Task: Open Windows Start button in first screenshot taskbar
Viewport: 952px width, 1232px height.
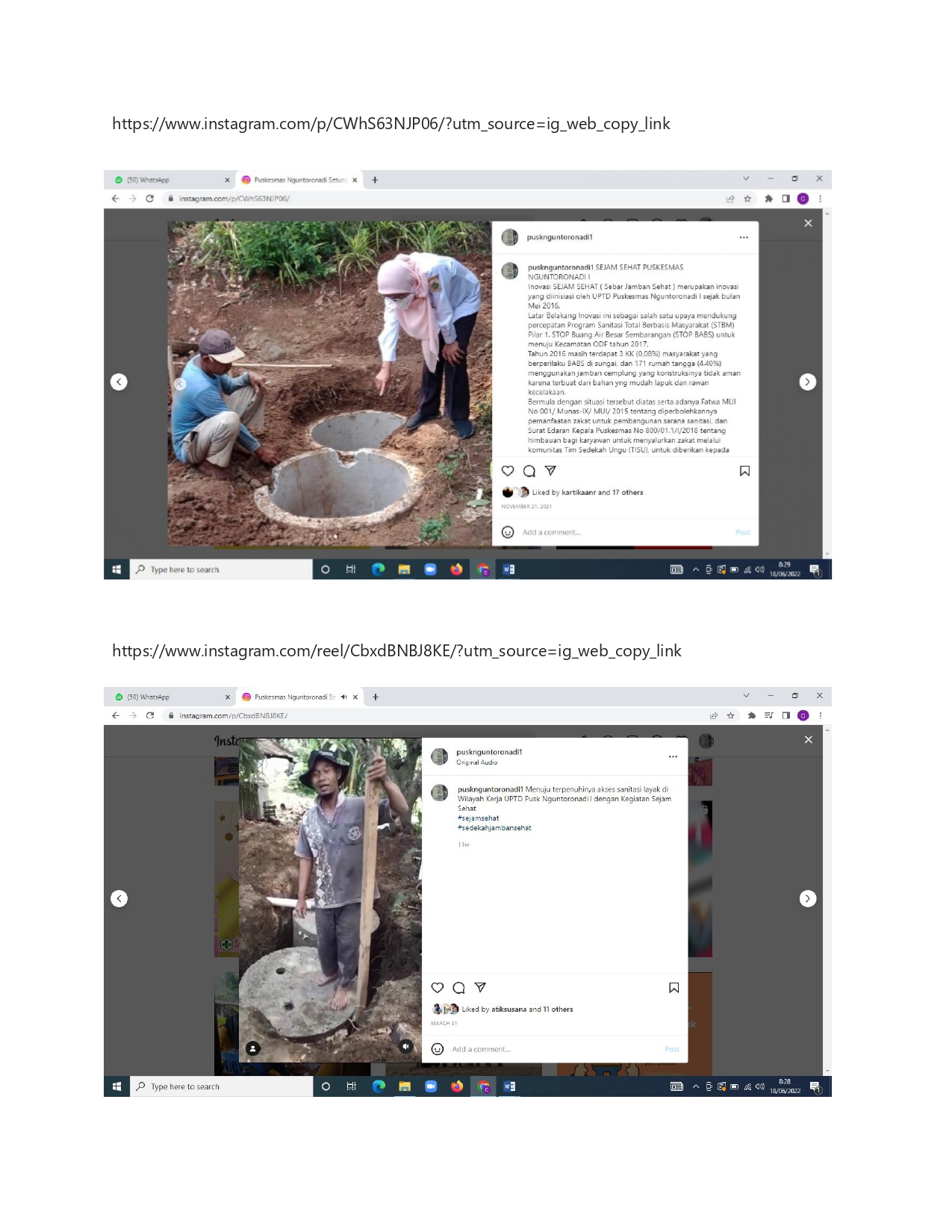Action: (116, 570)
